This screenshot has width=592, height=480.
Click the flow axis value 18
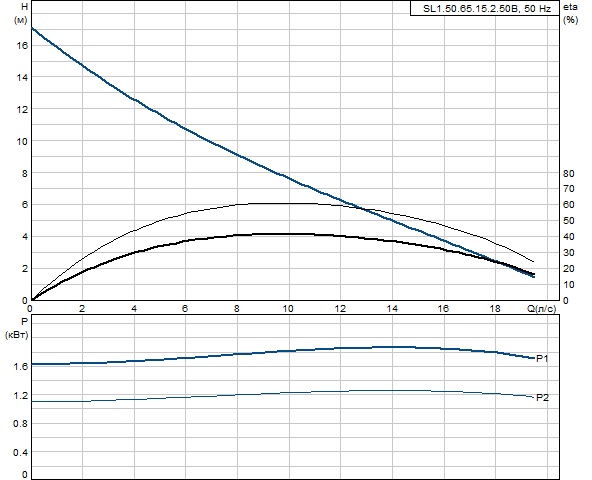click(x=495, y=309)
